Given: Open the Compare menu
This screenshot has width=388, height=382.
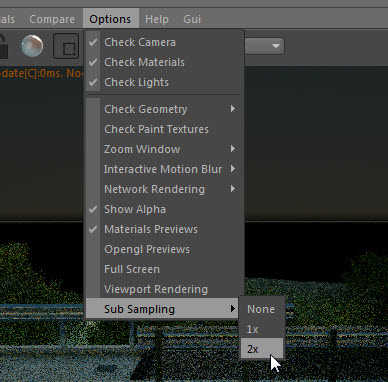Looking at the screenshot, I should coord(52,19).
